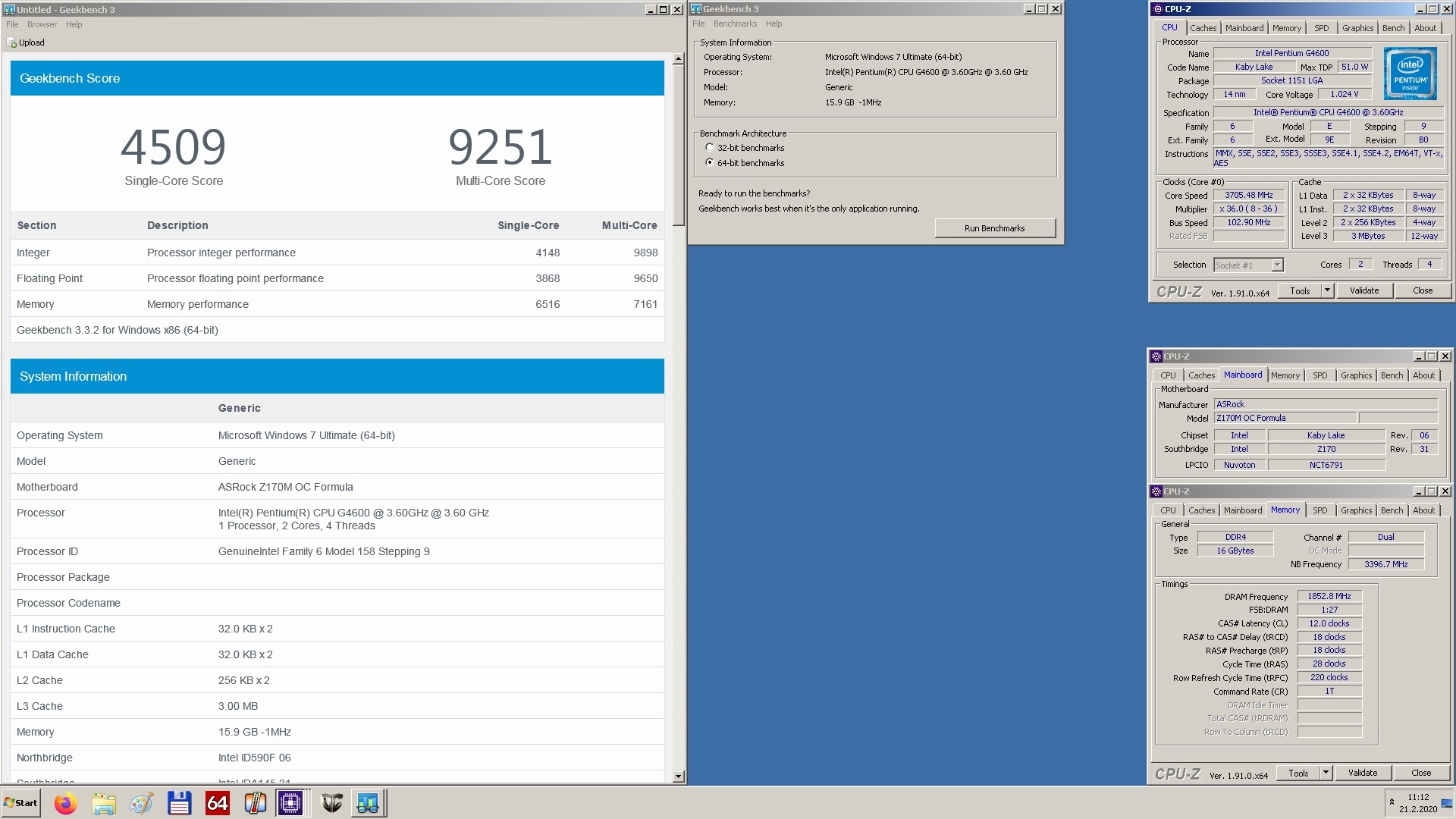
Task: Click the Intel Pentium inside logo
Action: tap(1410, 74)
